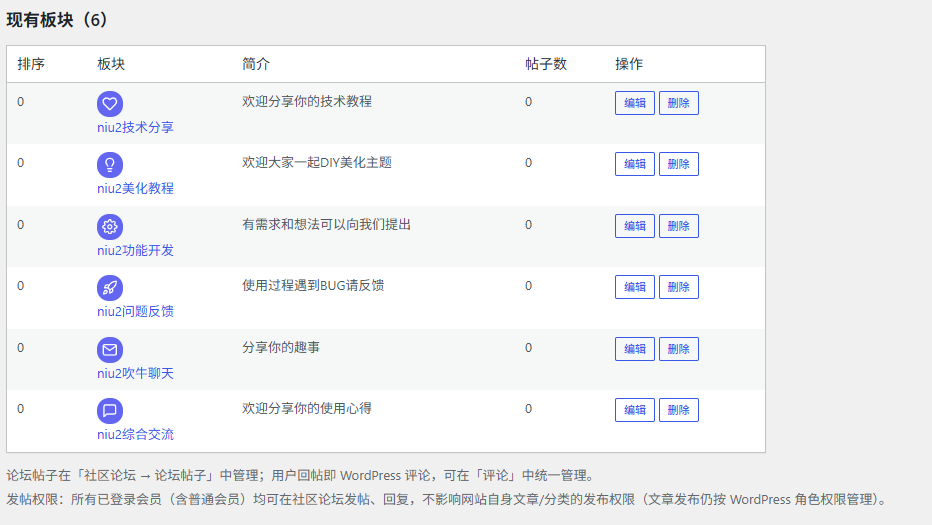The width and height of the screenshot is (932, 525).
Task: Click the post count for niu2综合交流
Action: coord(528,409)
